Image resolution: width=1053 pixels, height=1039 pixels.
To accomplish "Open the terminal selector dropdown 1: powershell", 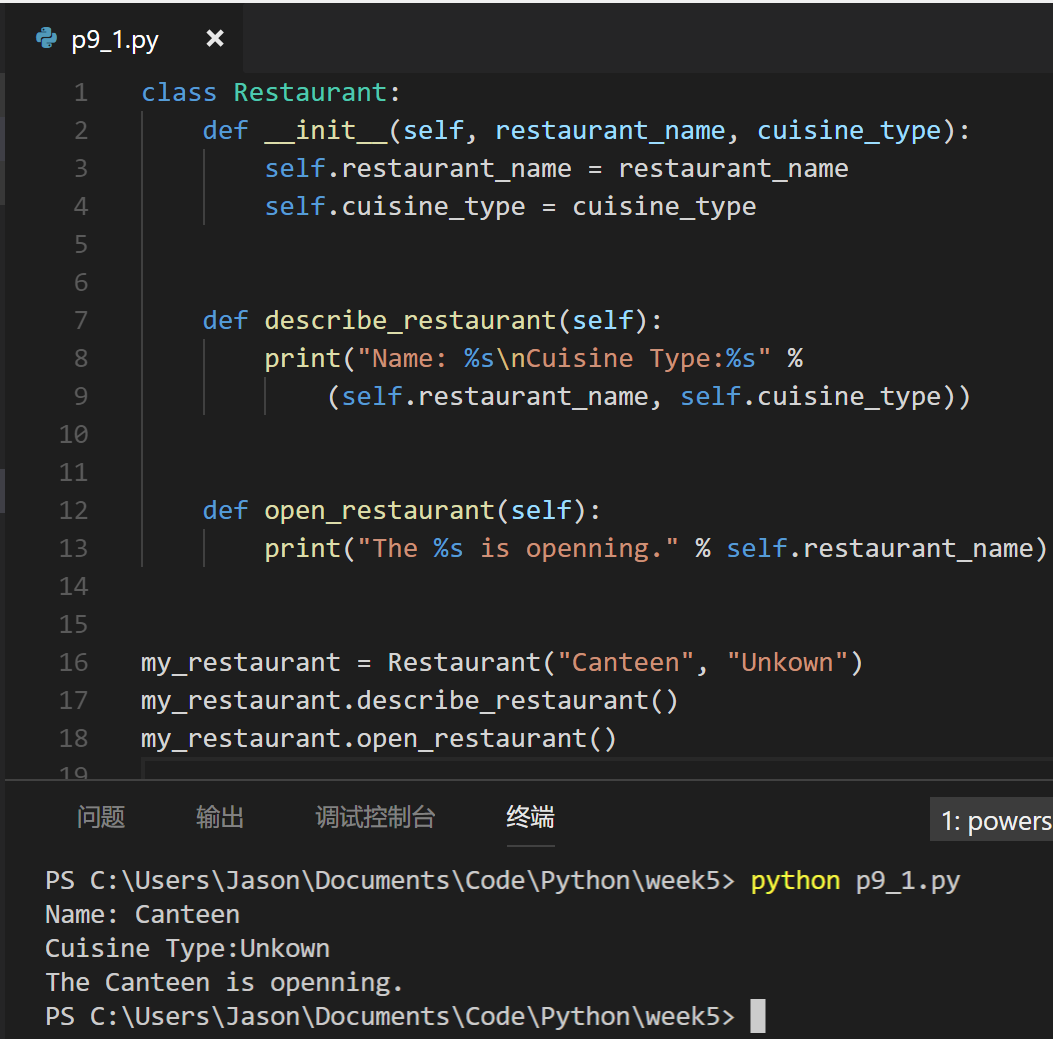I will pyautogui.click(x=991, y=820).
